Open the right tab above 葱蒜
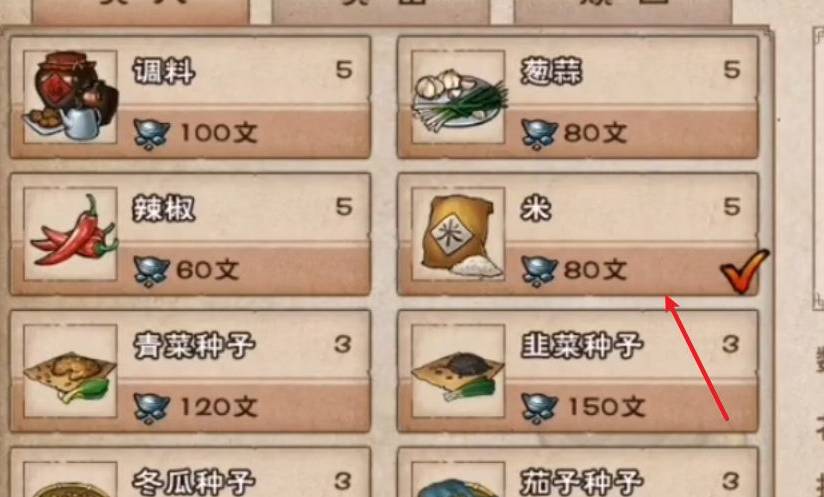Image resolution: width=824 pixels, height=497 pixels. (x=622, y=11)
